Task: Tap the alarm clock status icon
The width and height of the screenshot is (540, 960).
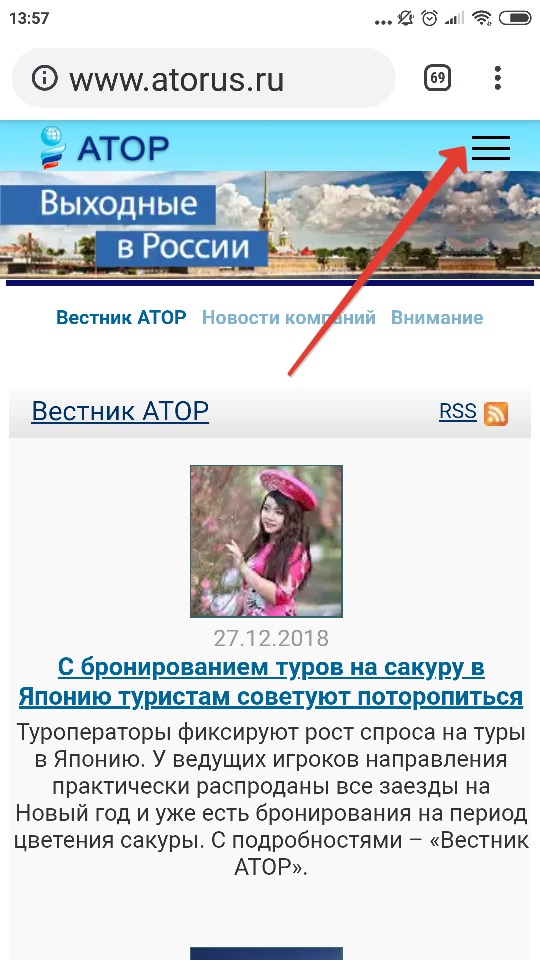Action: tap(430, 18)
